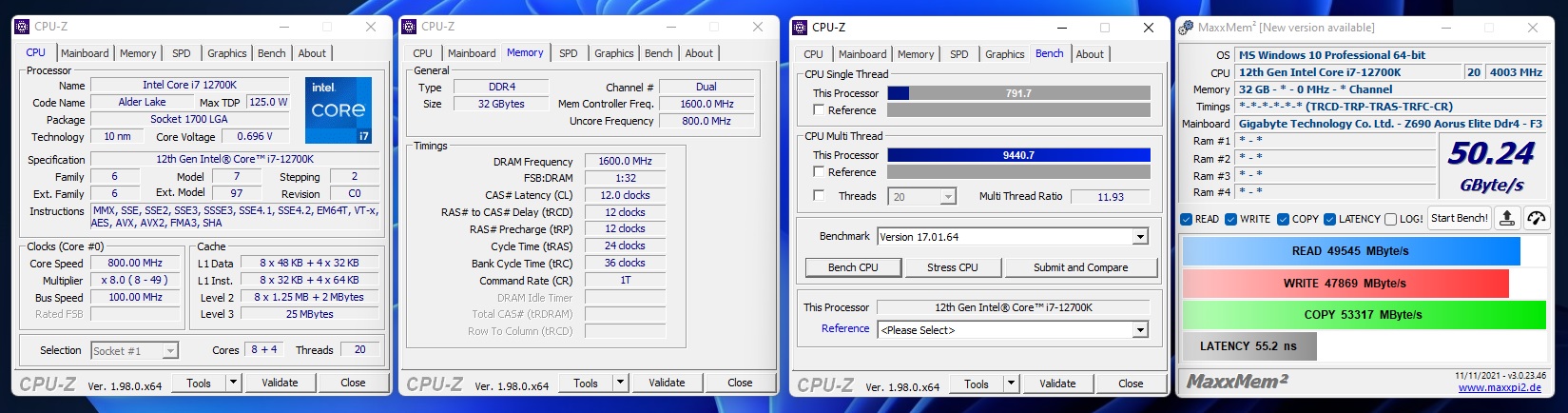This screenshot has height=413, width=1568.
Task: Open the Reference Please Select dropdown
Action: (1140, 330)
